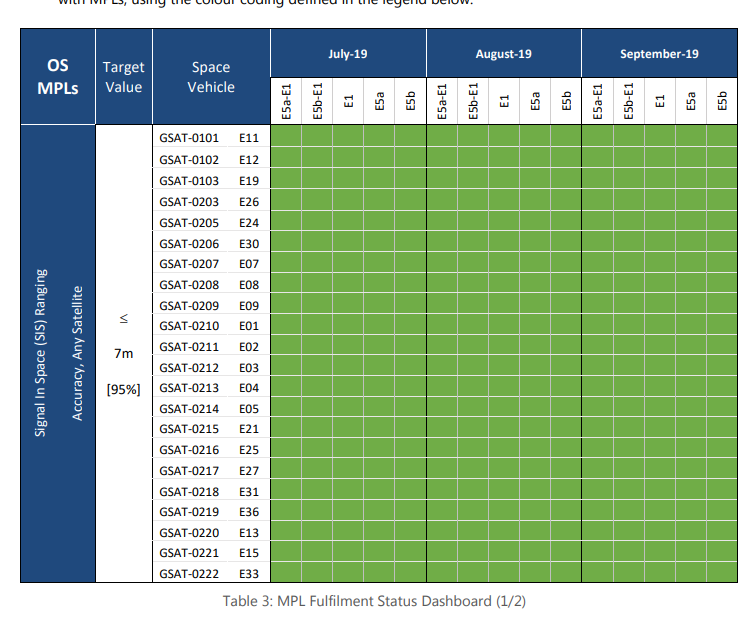Click the E24 satellite code
Image resolution: width=754 pixels, height=632 pixels.
point(249,223)
